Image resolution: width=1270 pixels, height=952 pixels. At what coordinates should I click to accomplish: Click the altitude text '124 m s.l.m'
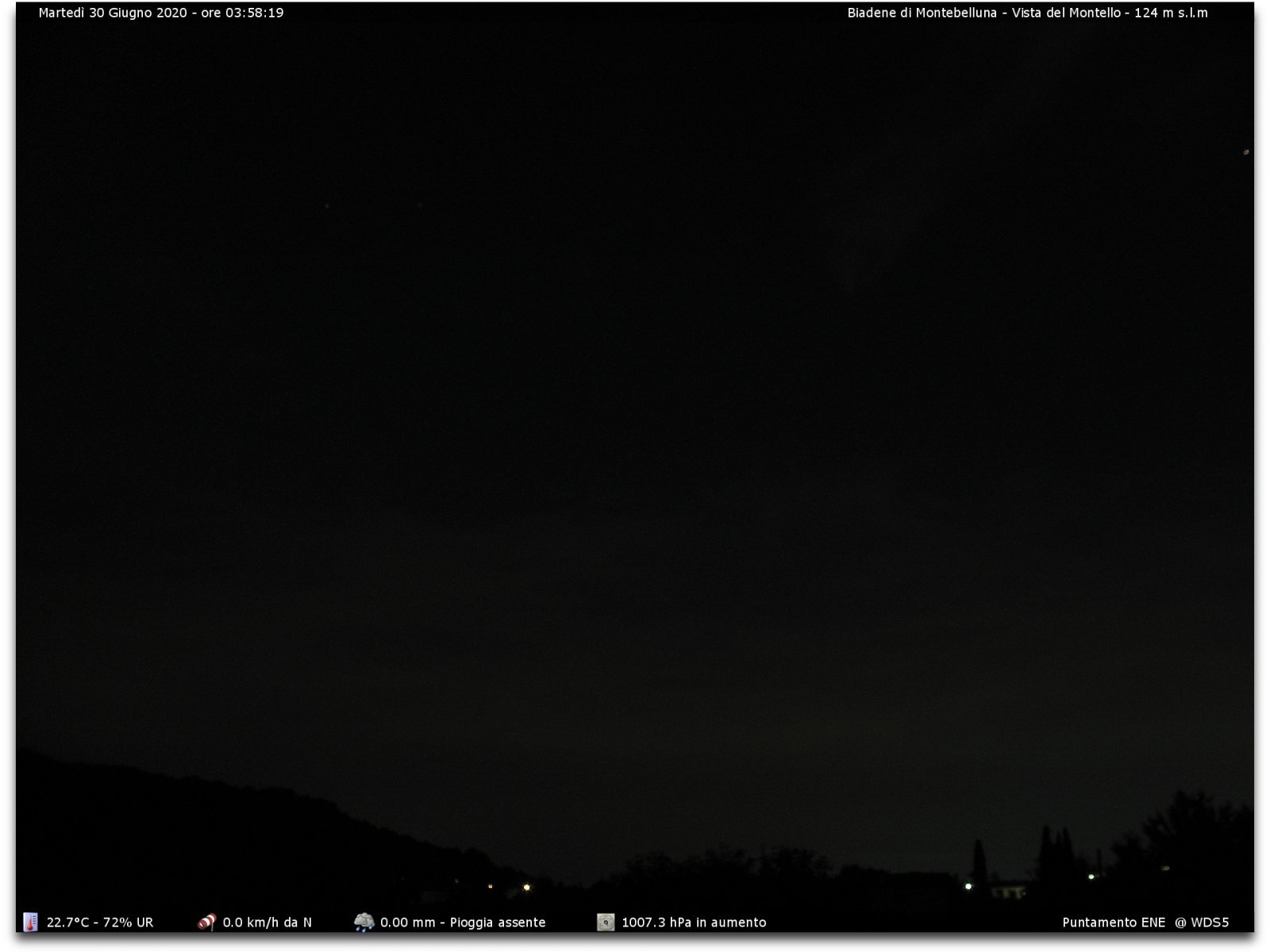[1171, 13]
